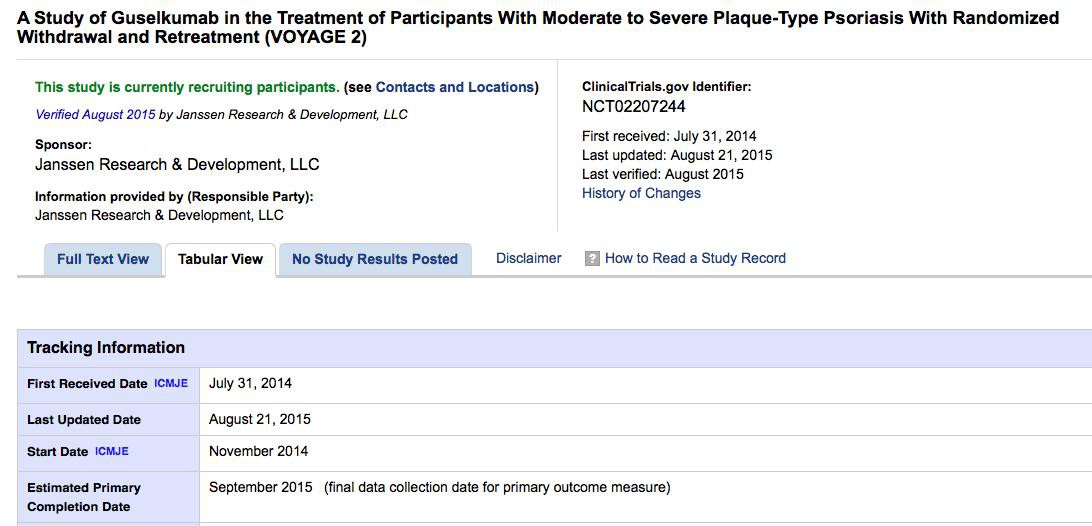View the History of Changes
Image resolution: width=1092 pixels, height=526 pixels.
[x=641, y=193]
